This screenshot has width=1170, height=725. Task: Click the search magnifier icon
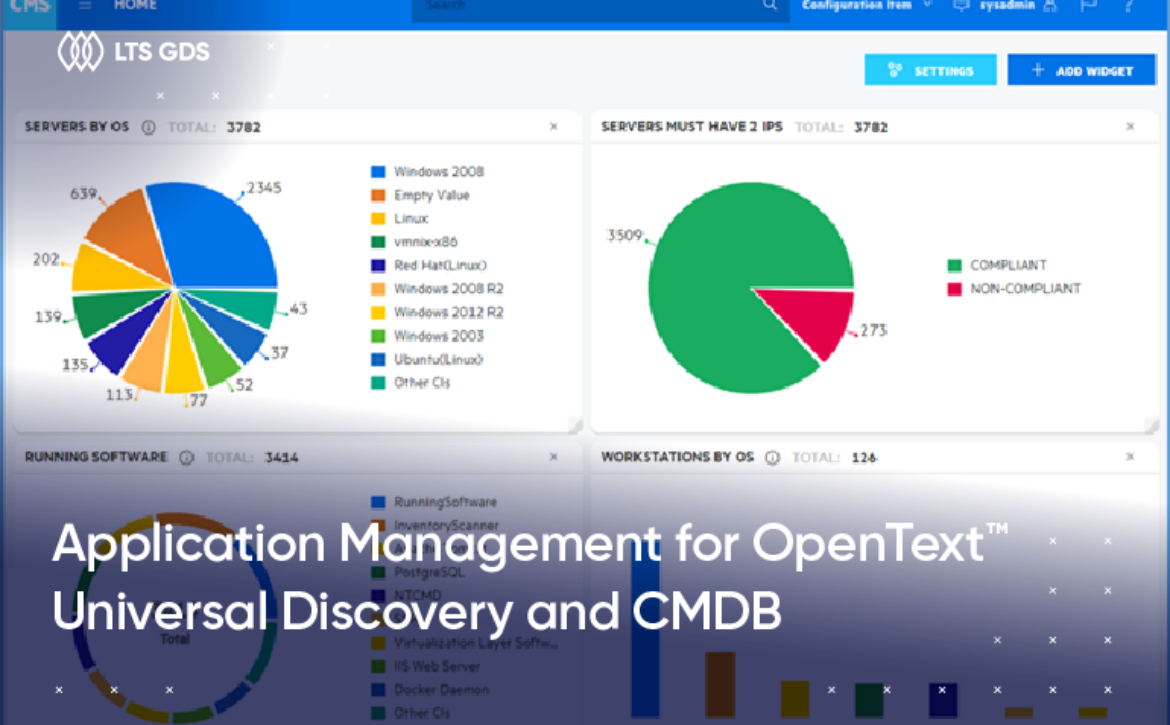click(x=769, y=6)
